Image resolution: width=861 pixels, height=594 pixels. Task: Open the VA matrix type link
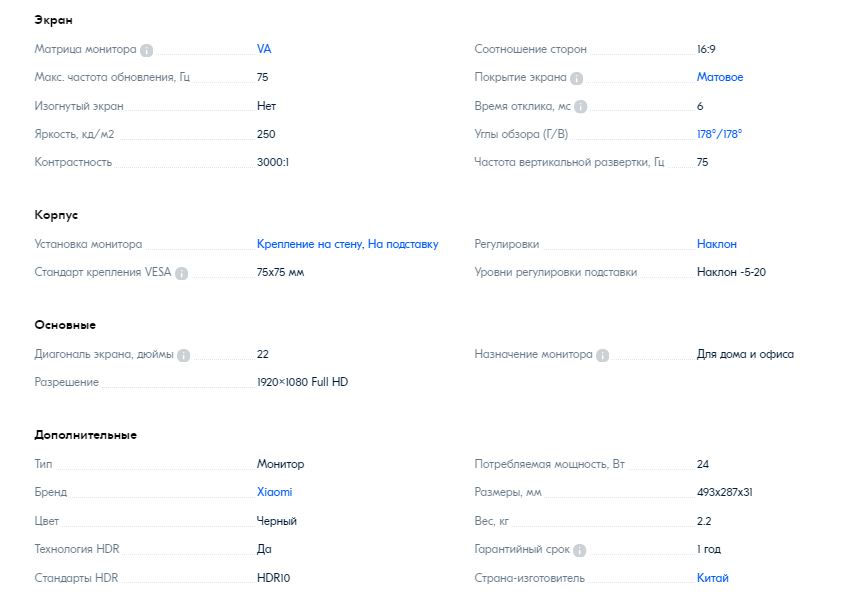point(264,49)
